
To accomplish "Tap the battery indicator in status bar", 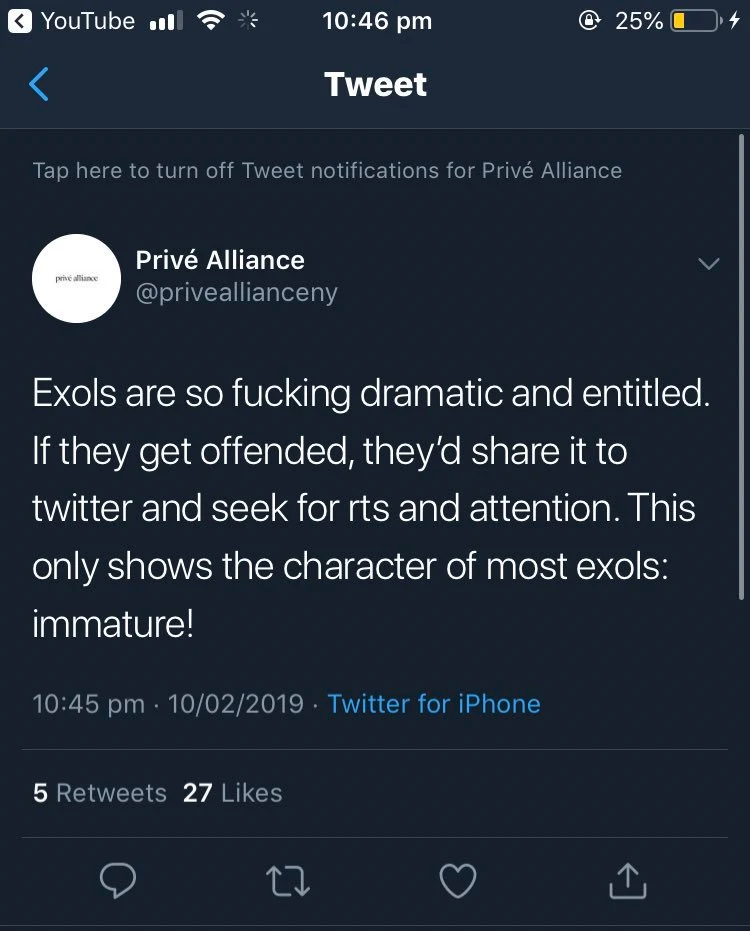I will (x=693, y=21).
